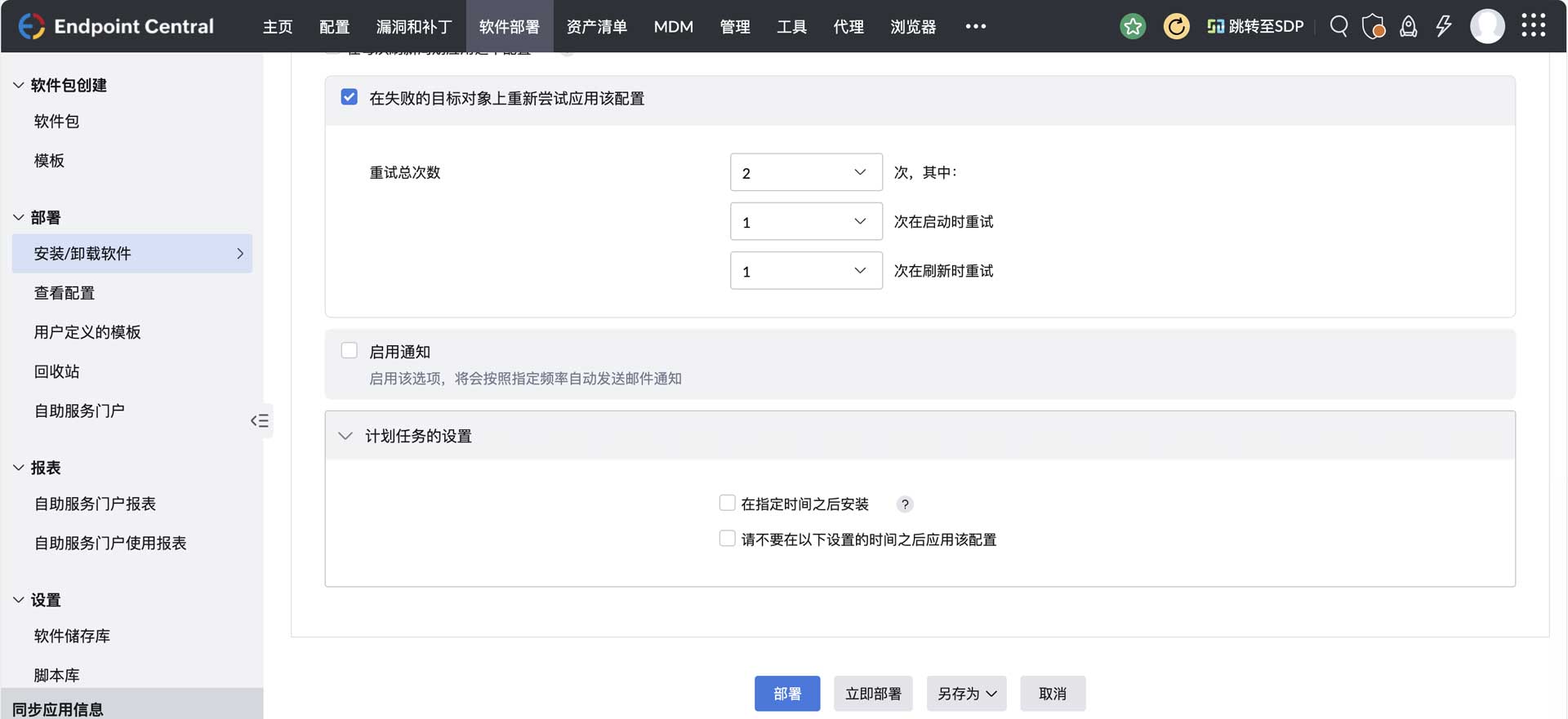
Task: Check 在指定时间之后安装
Action: pyautogui.click(x=727, y=503)
